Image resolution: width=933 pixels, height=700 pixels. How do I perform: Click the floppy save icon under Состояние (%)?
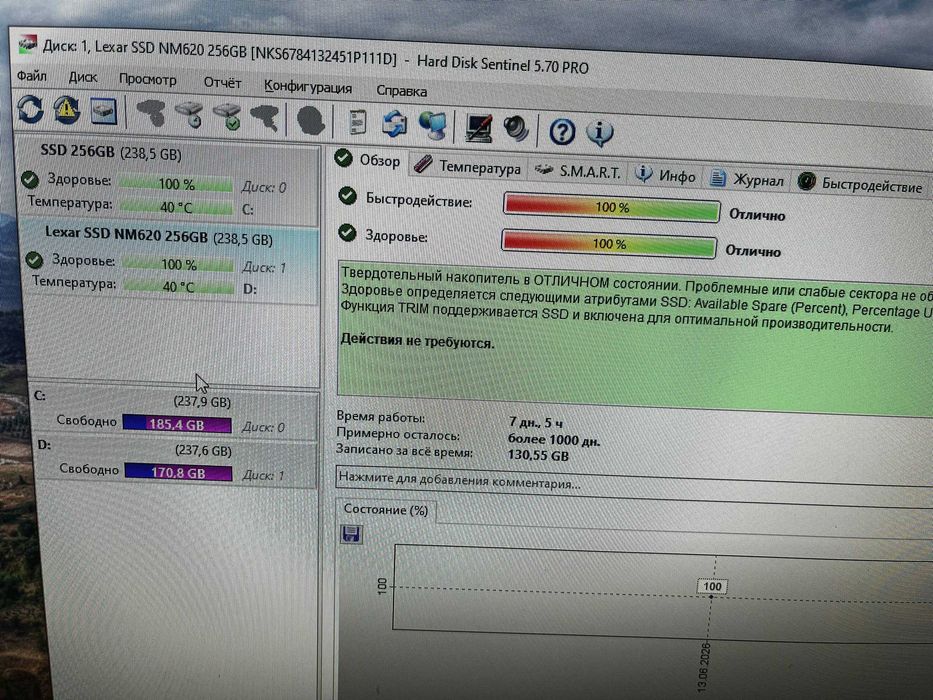click(350, 534)
